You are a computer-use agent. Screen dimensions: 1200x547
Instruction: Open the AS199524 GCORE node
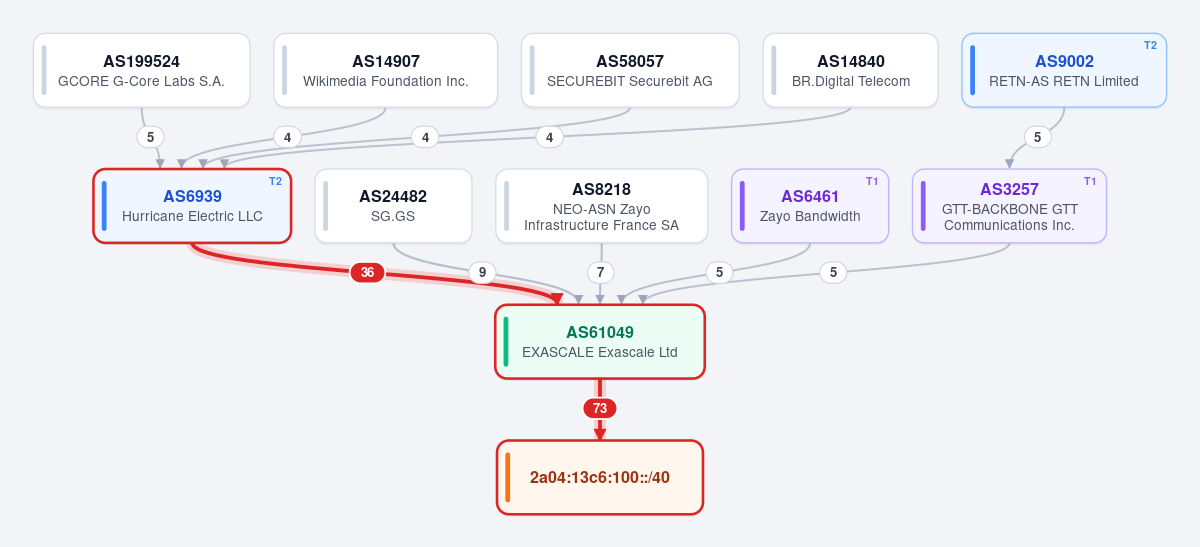pos(142,70)
